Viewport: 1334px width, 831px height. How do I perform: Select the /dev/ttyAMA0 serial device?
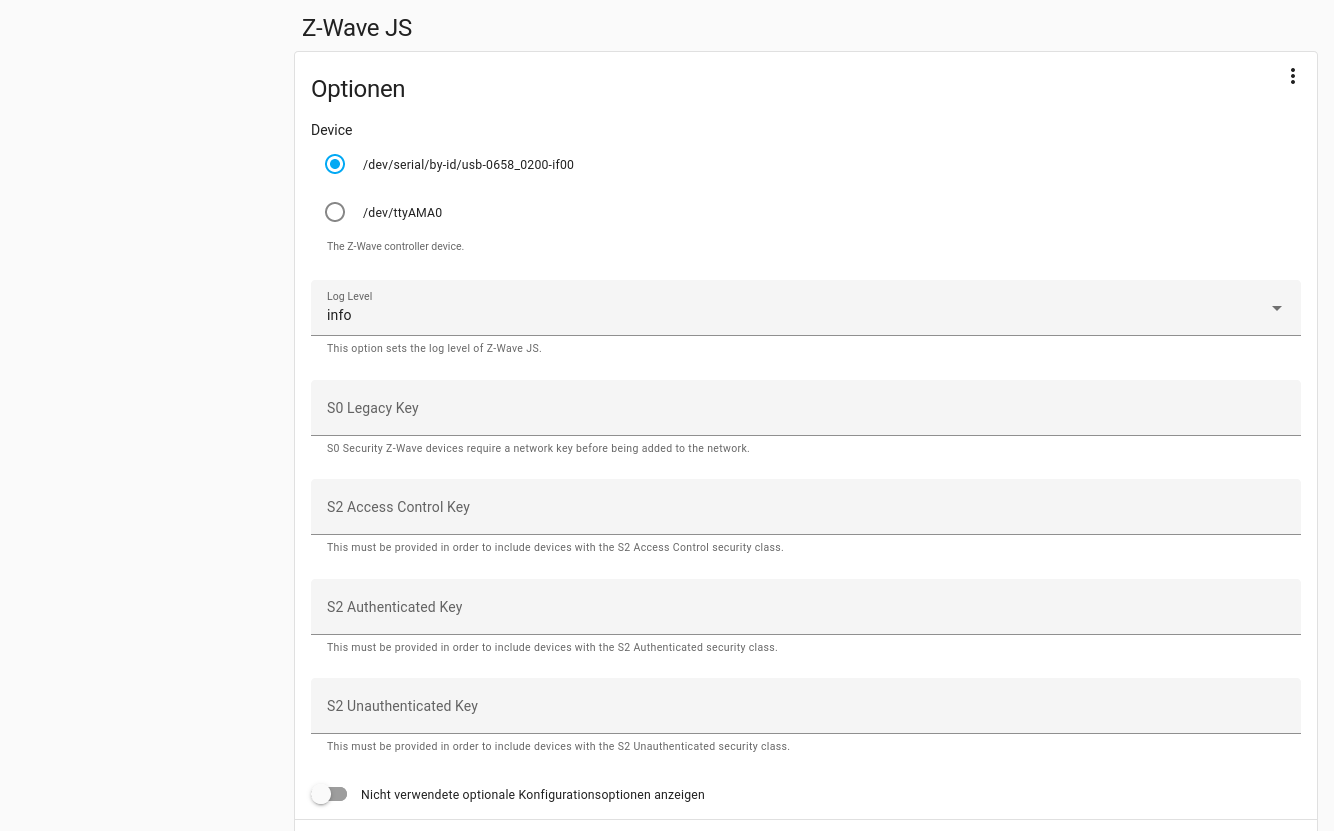[335, 212]
